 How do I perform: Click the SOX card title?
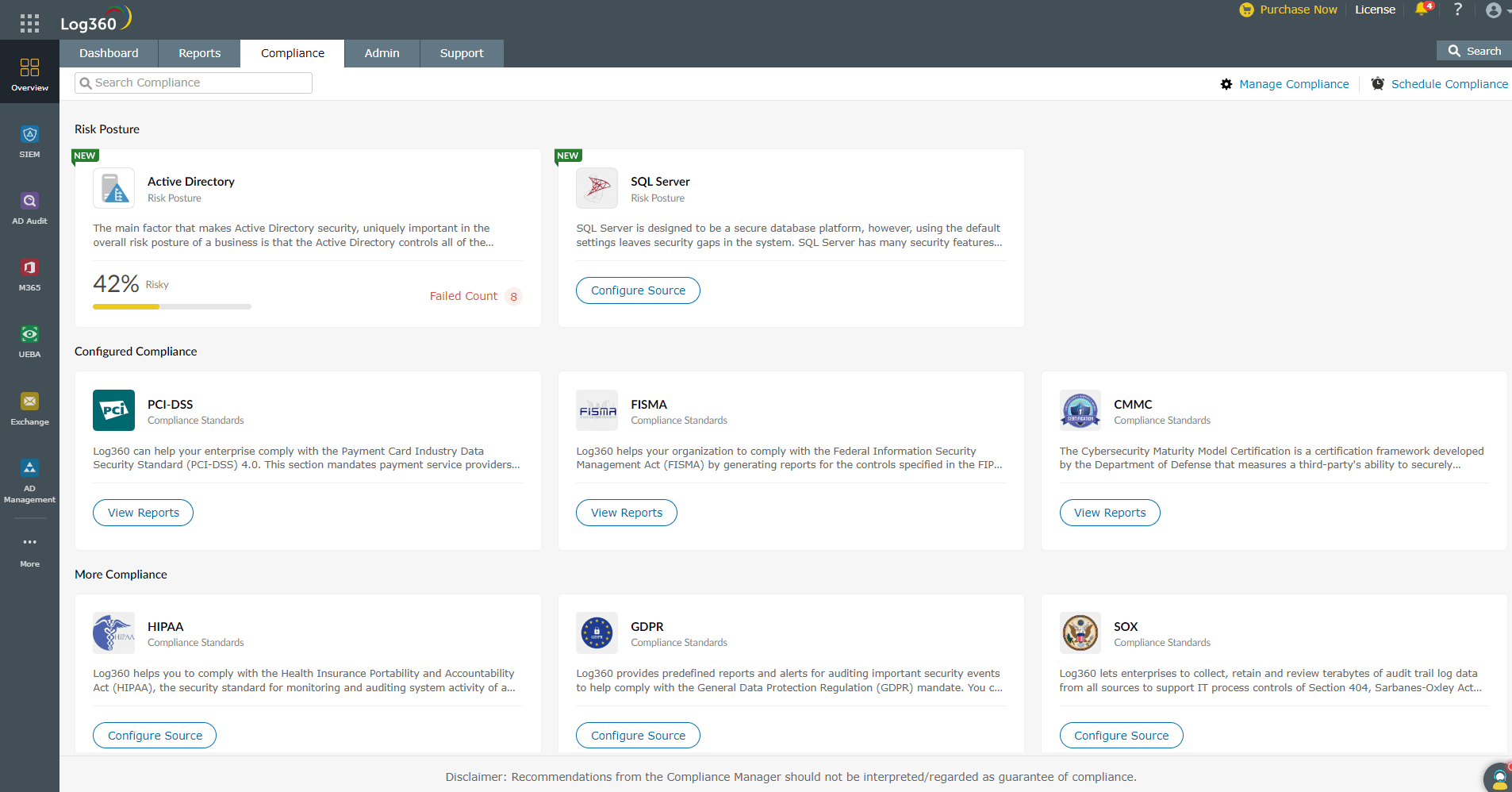1126,627
